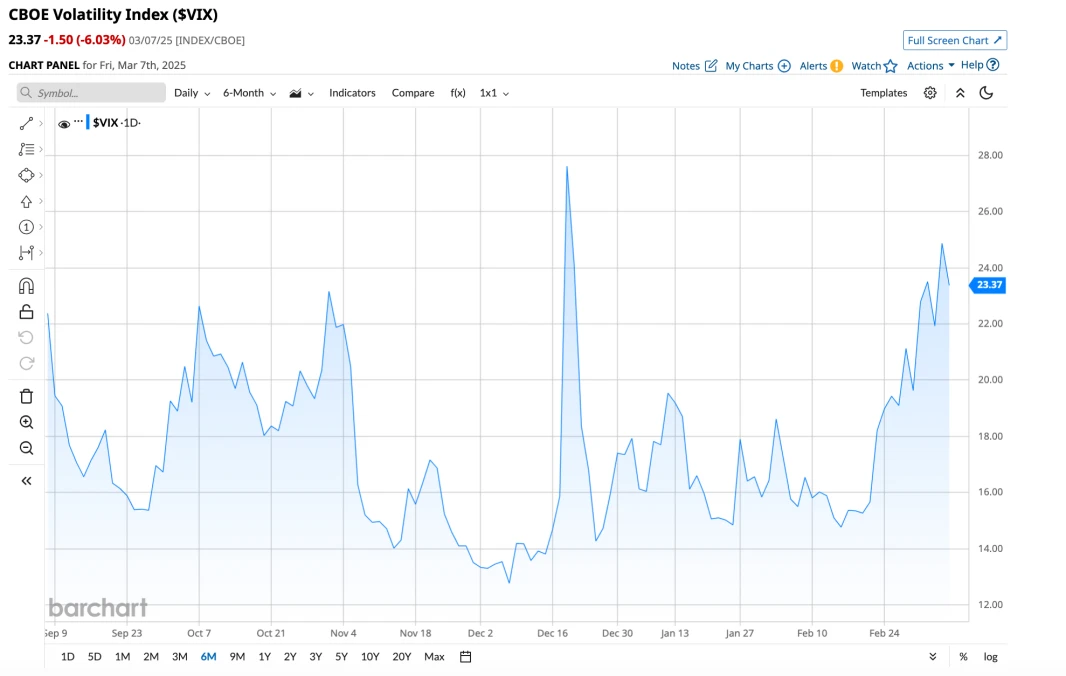Expand the 6-Month period dropdown

coord(248,93)
